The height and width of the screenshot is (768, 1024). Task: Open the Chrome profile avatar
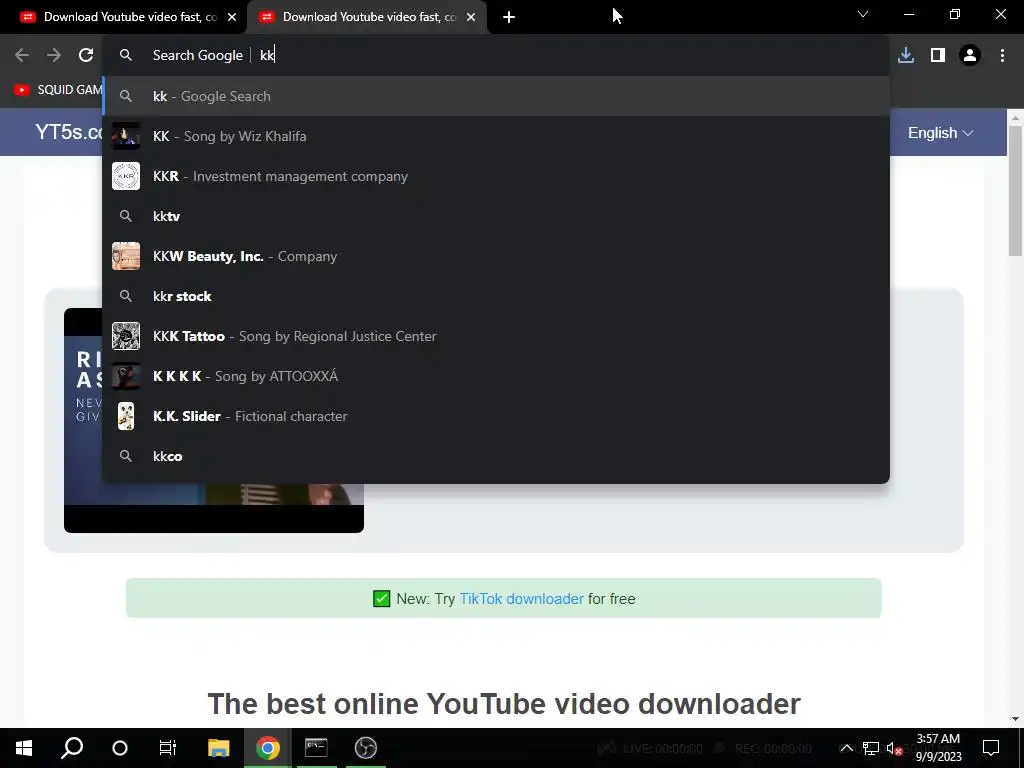970,56
